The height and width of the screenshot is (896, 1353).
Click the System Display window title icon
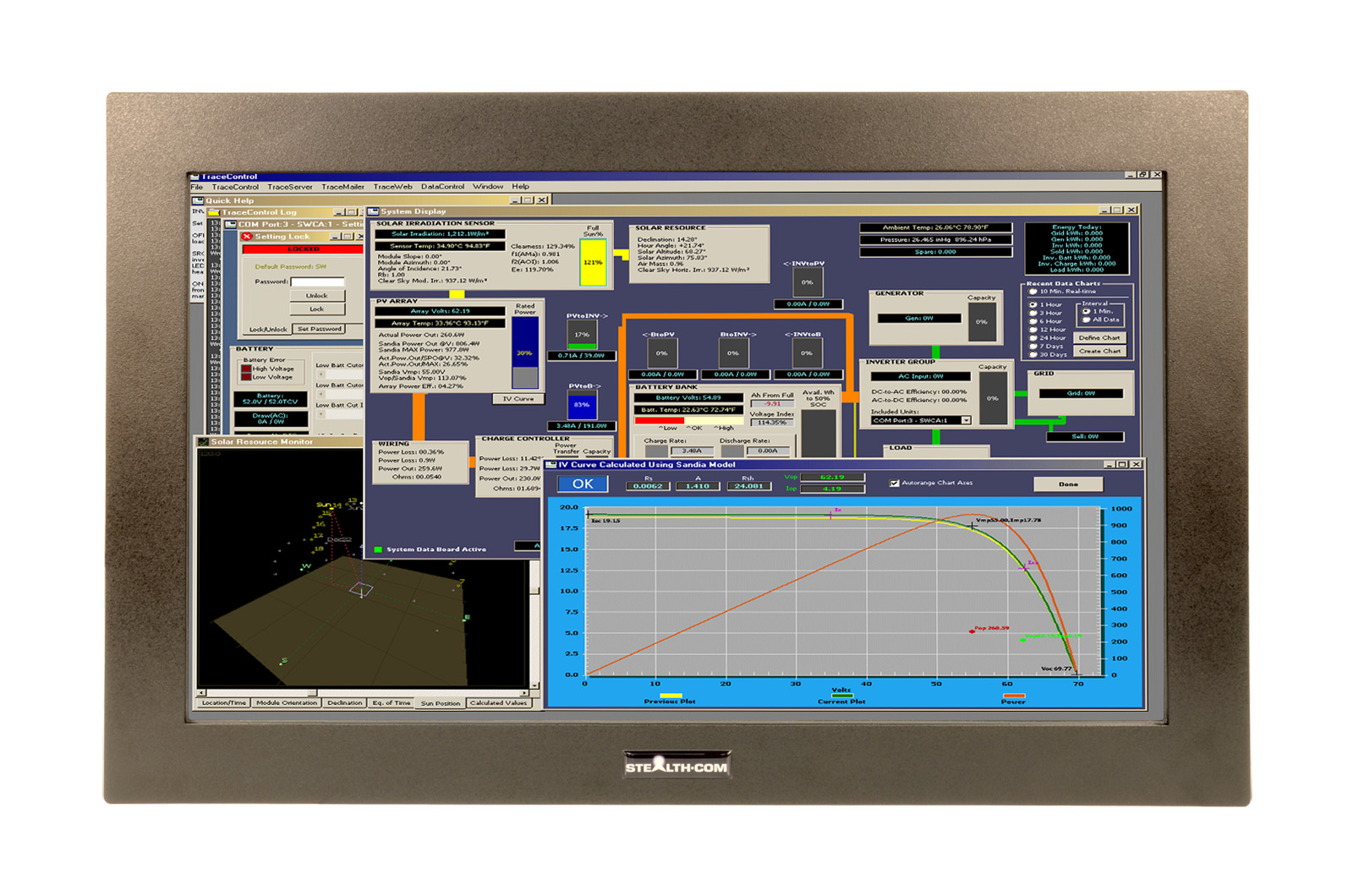(x=372, y=211)
